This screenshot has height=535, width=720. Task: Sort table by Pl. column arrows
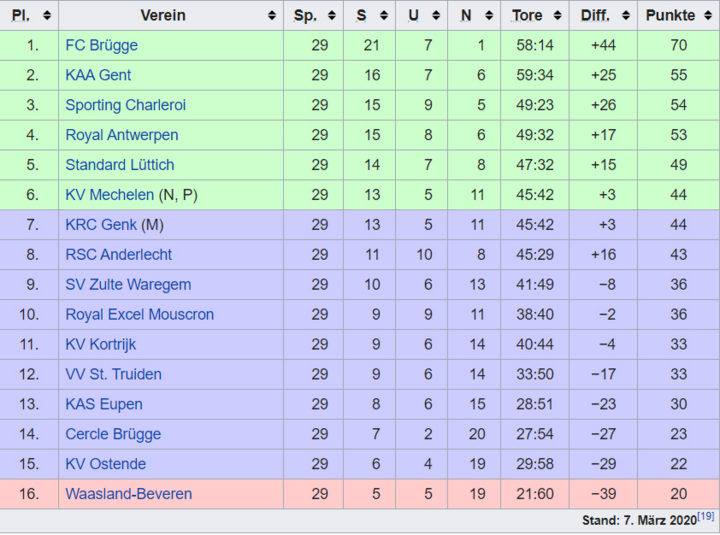click(47, 16)
